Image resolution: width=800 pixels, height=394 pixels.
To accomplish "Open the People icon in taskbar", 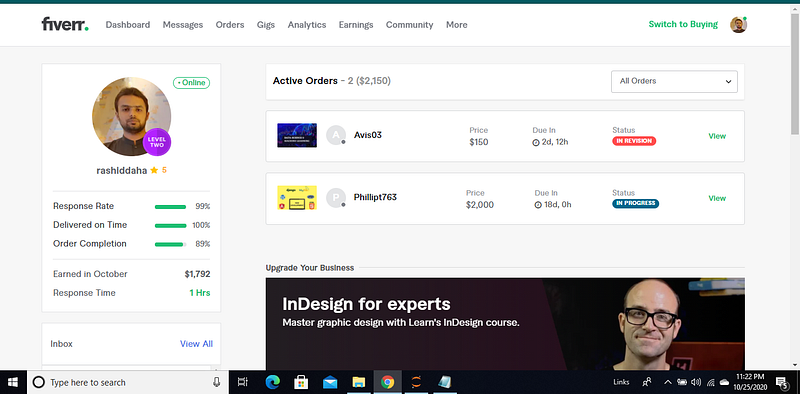I will point(647,382).
